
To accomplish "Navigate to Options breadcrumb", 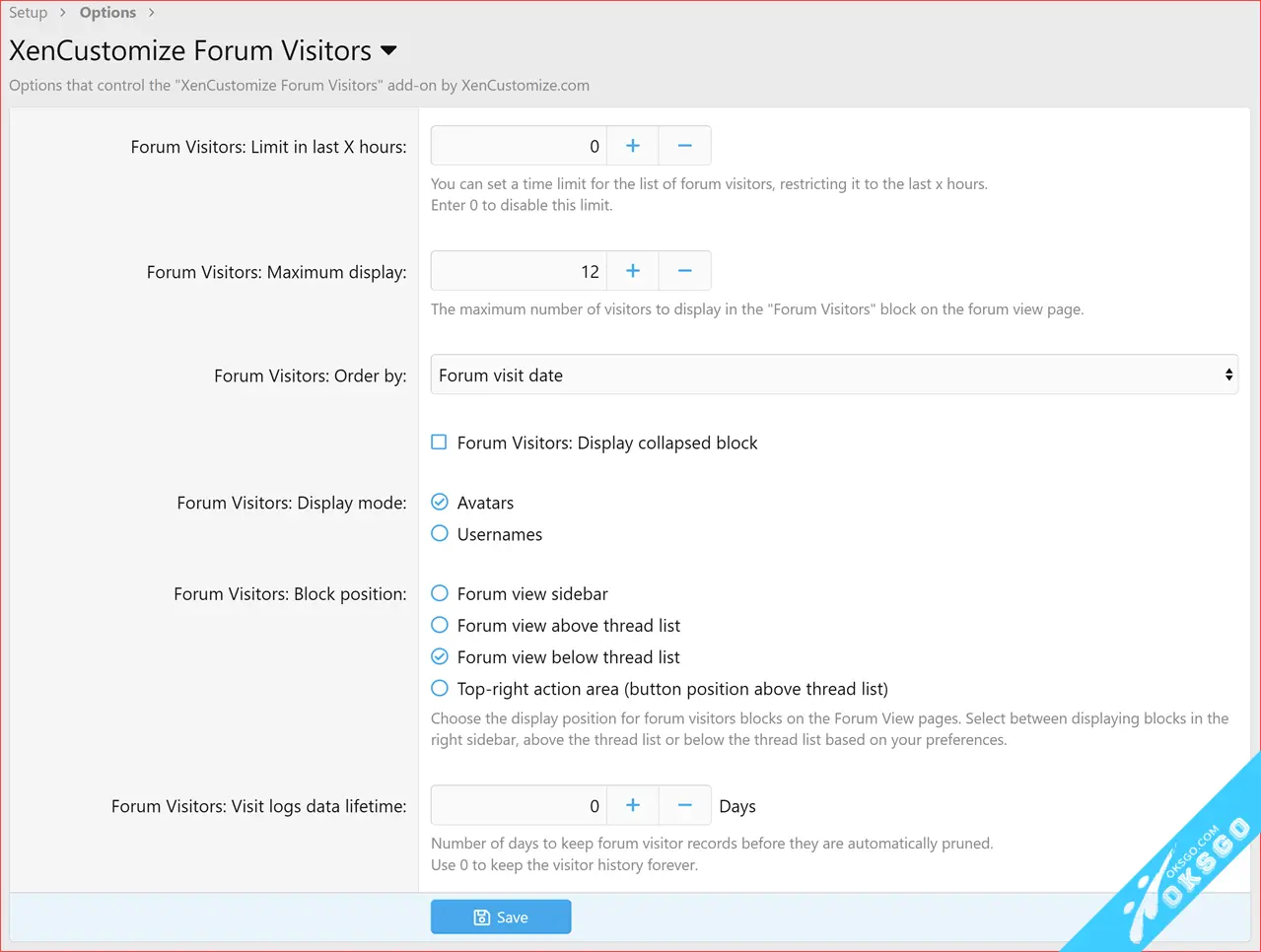I will pyautogui.click(x=107, y=13).
